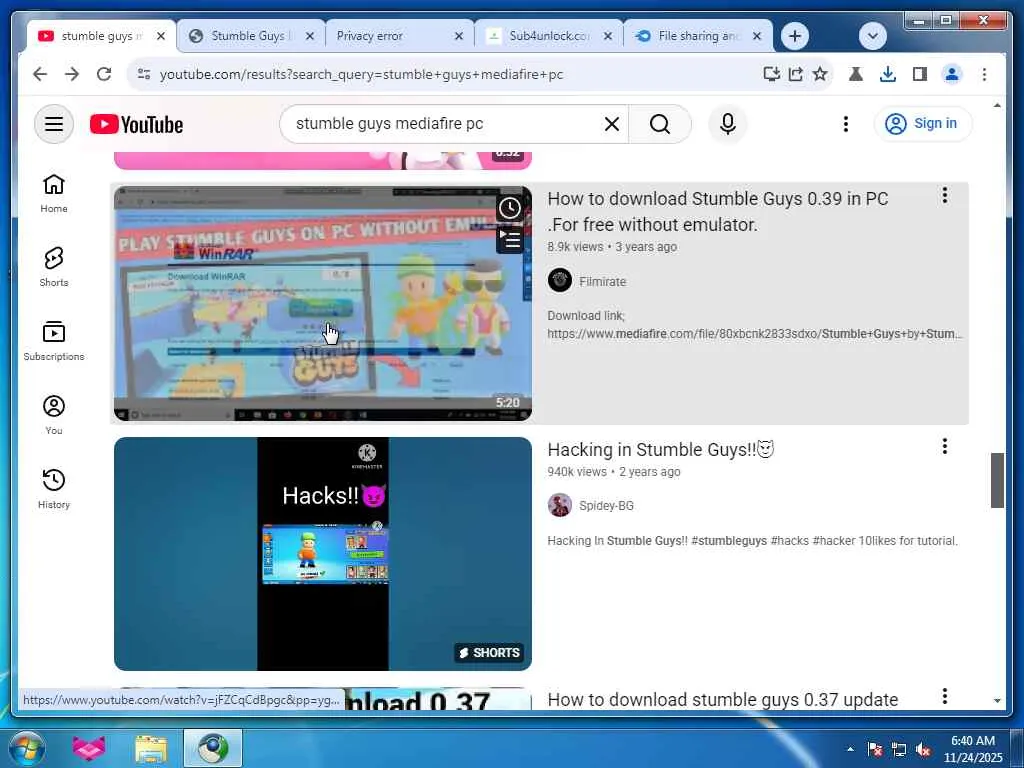Image resolution: width=1024 pixels, height=768 pixels.
Task: Open Subscriptions in the sidebar
Action: tap(54, 341)
